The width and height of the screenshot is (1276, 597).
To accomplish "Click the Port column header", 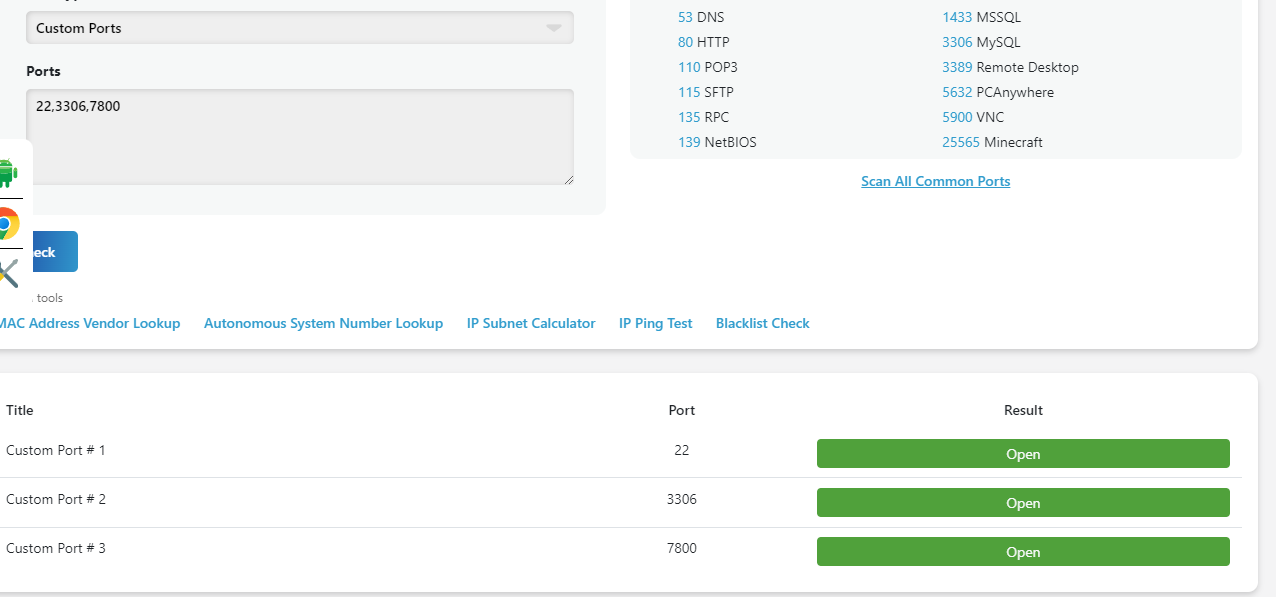I will (682, 410).
